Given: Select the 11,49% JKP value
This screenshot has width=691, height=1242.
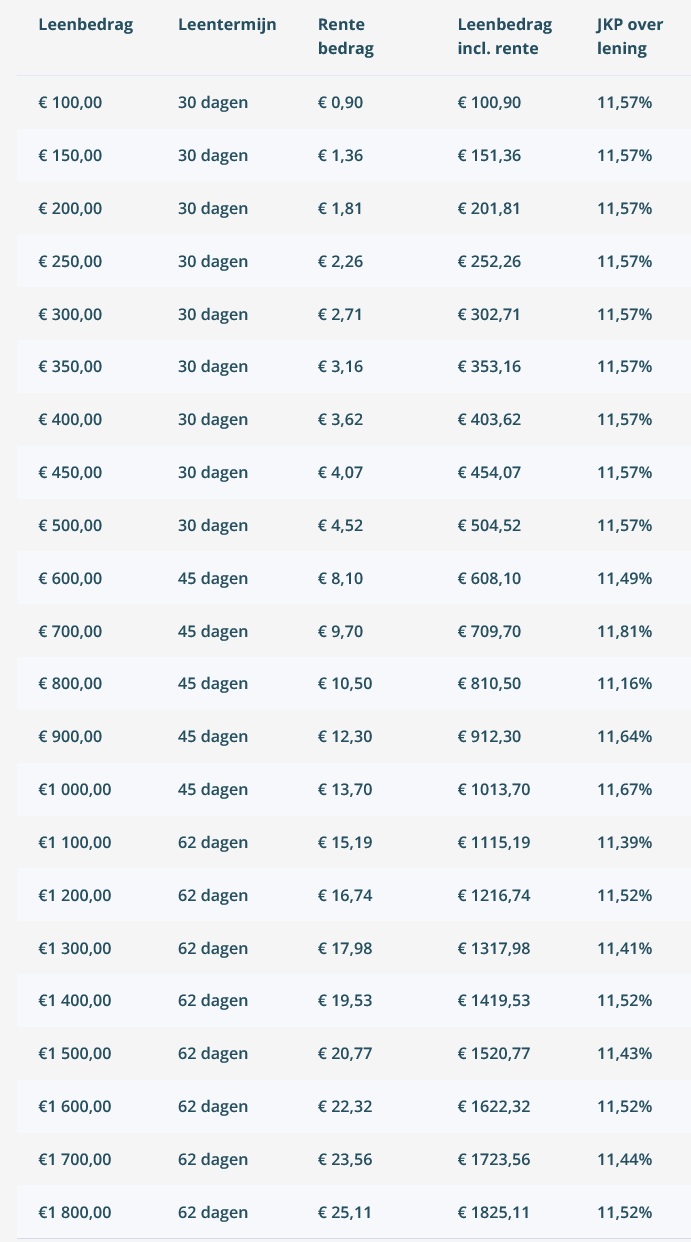Looking at the screenshot, I should coord(624,579).
